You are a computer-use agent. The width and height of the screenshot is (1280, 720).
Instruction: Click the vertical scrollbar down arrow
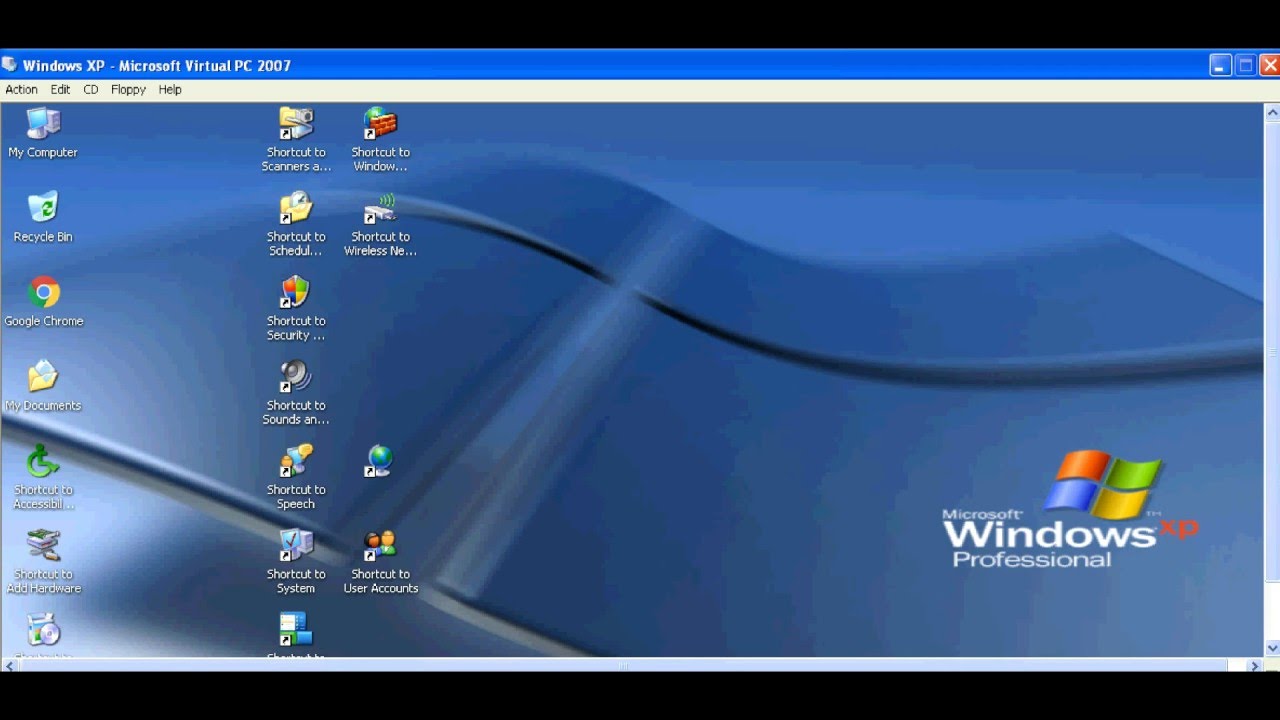click(x=1272, y=648)
